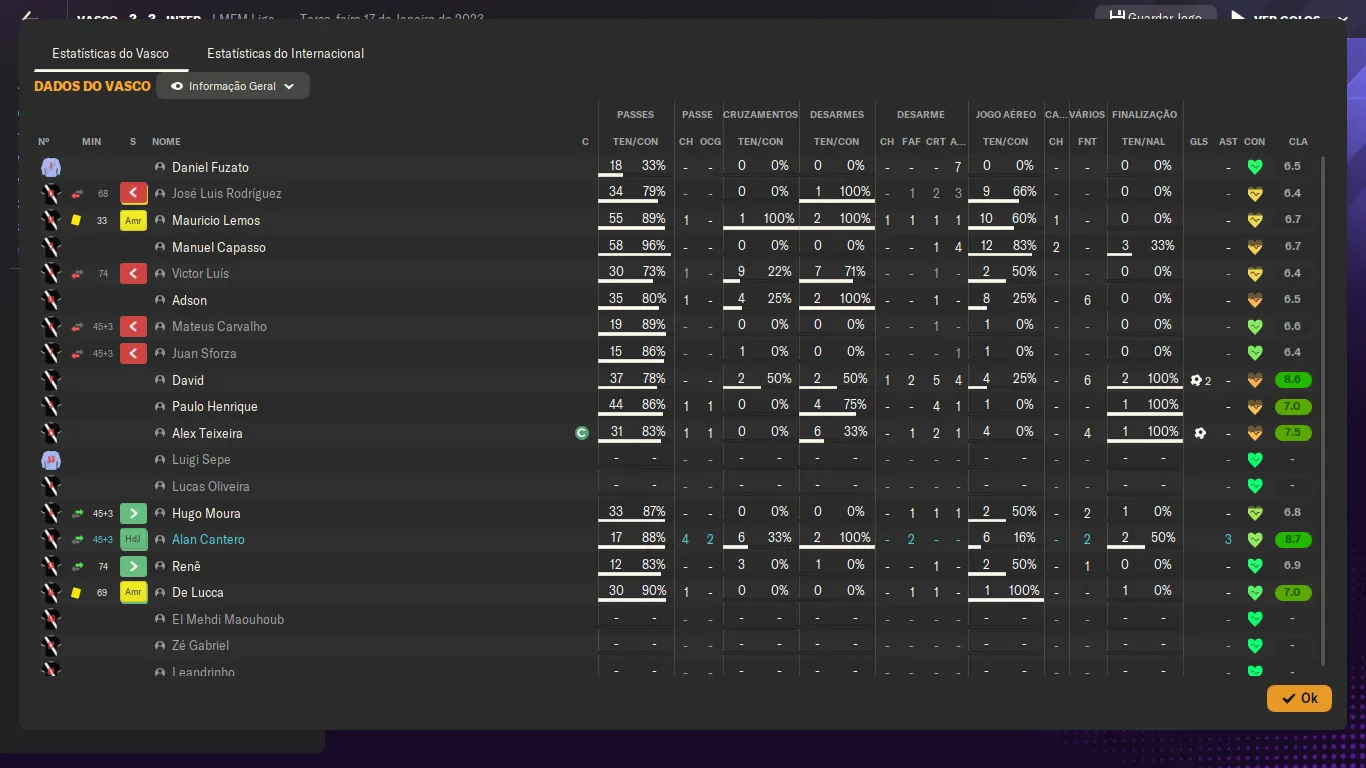Switch to Estatísticas do Internacional tab

[x=285, y=53]
